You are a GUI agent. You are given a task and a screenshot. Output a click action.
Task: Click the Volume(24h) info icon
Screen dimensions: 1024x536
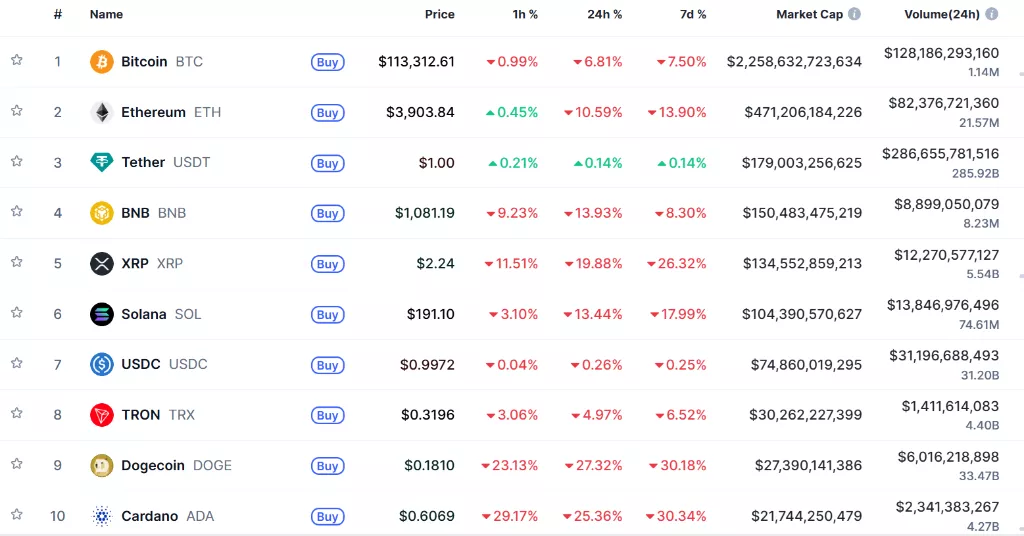[991, 15]
